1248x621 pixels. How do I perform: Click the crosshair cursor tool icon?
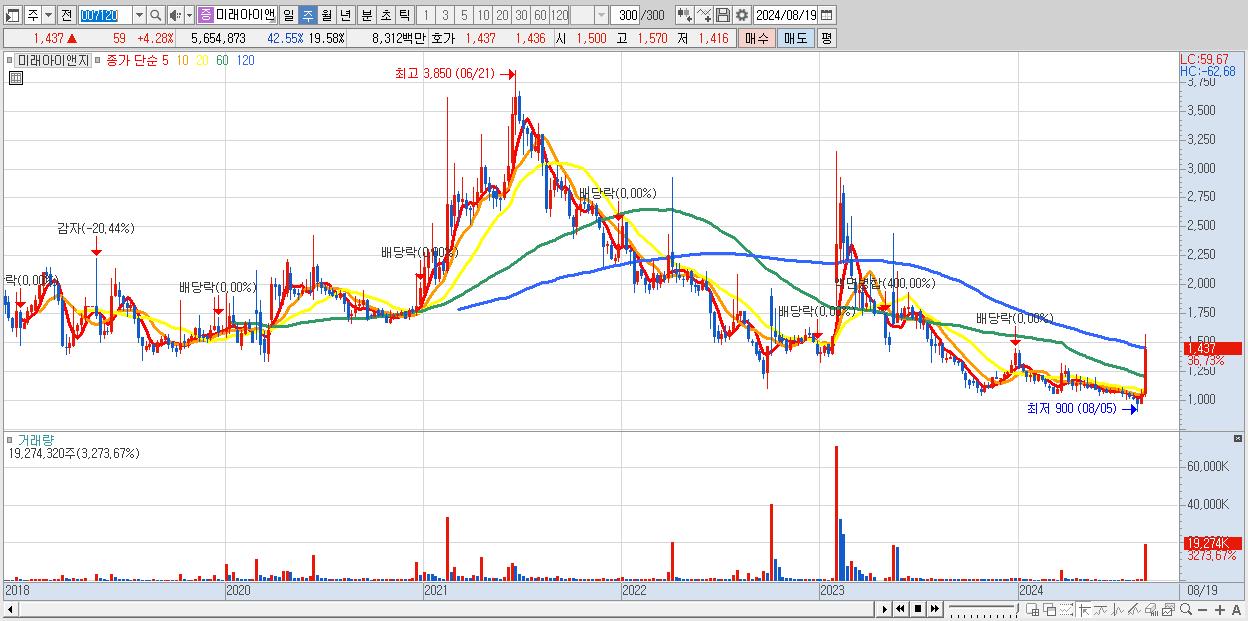[x=1084, y=609]
